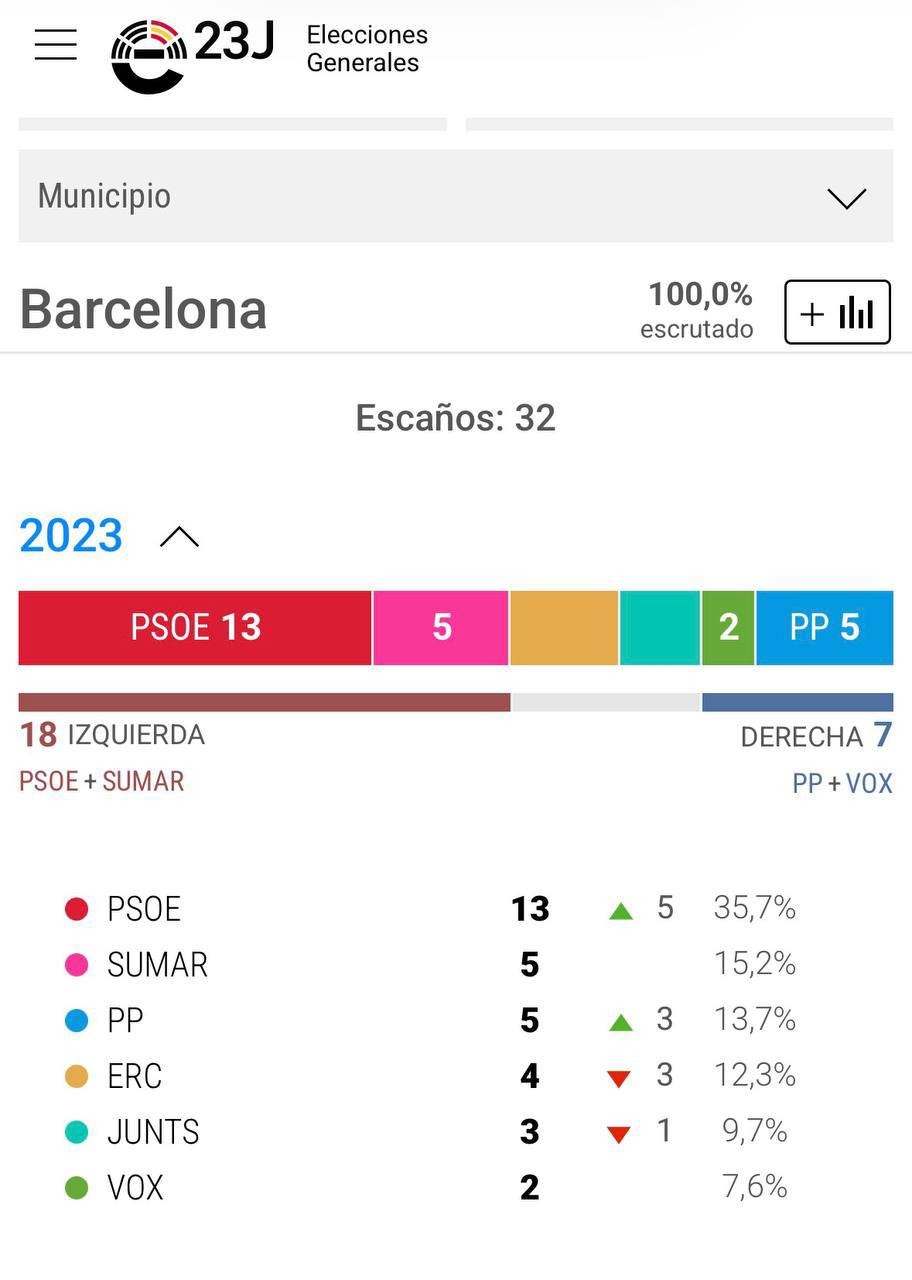Click the Izquierda bloc progress bar
Image resolution: width=912 pixels, height=1280 pixels.
pos(264,702)
